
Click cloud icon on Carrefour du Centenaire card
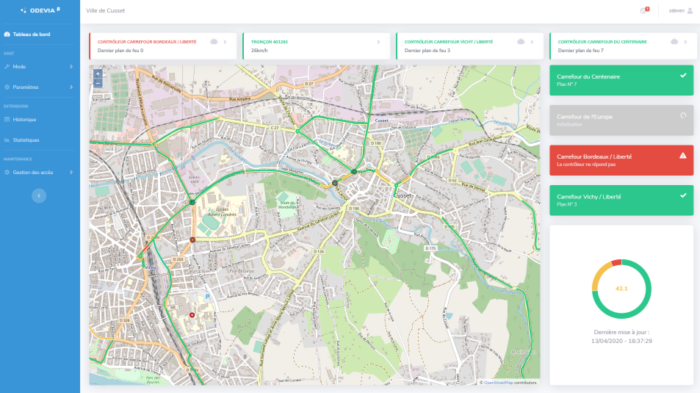coord(674,42)
